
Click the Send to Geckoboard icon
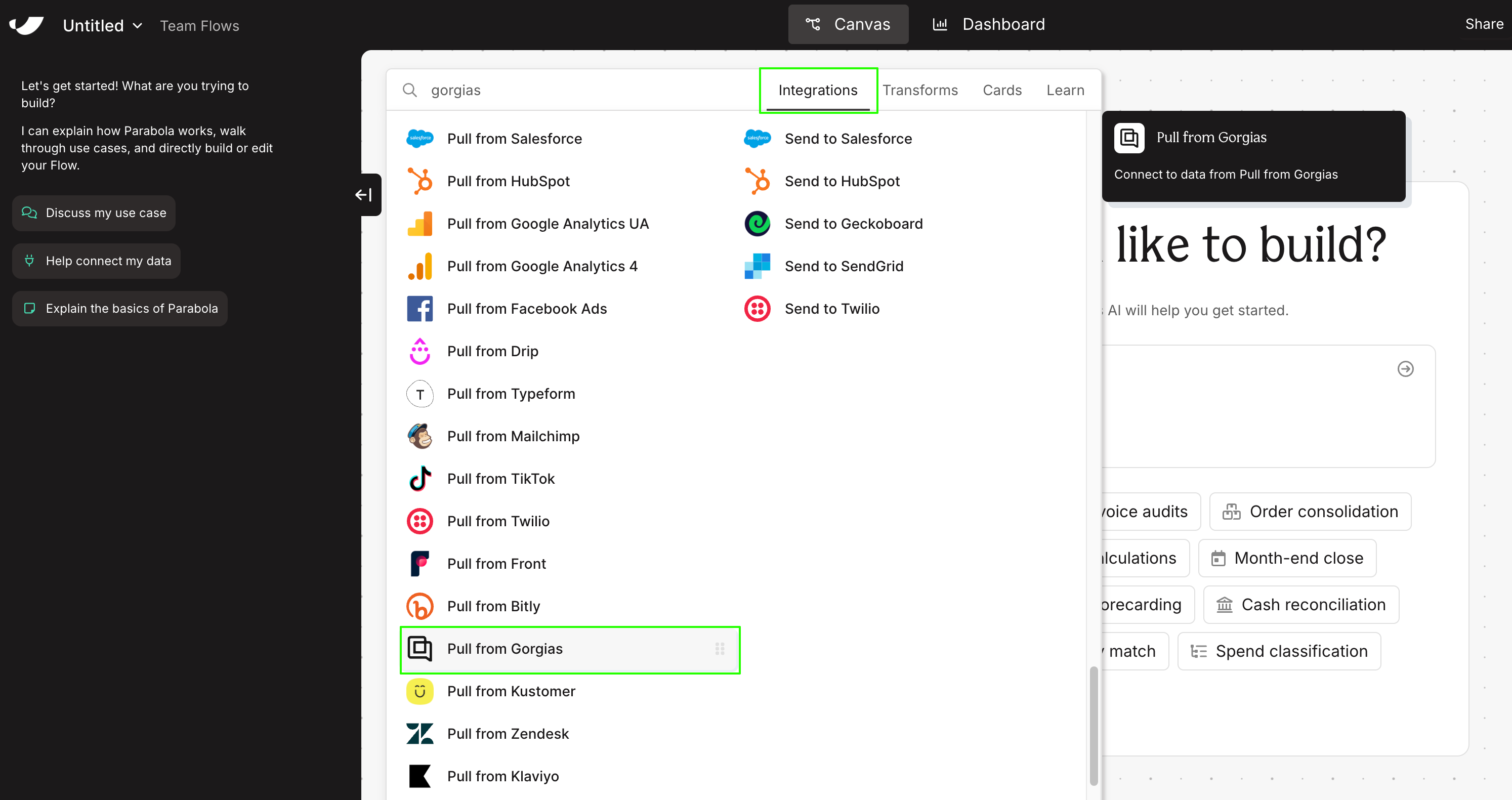point(757,224)
